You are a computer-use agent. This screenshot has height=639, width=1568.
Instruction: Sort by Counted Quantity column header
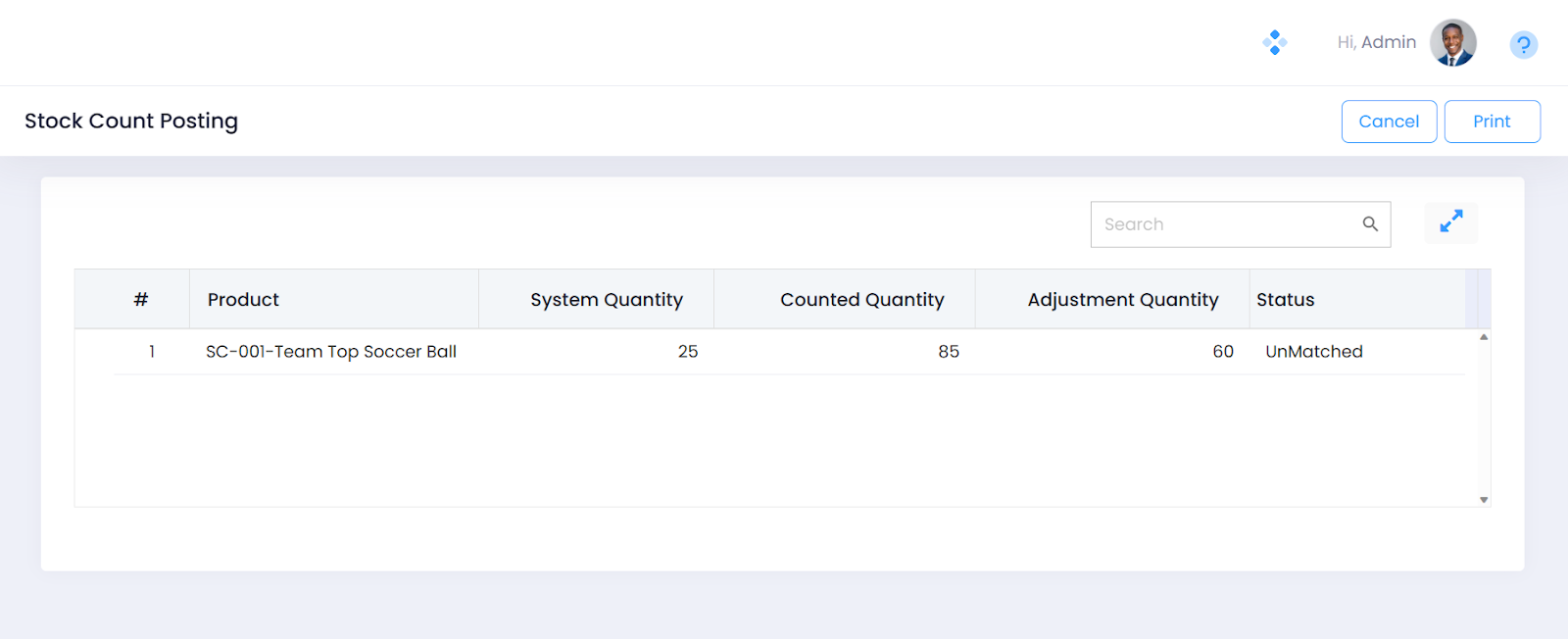pyautogui.click(x=861, y=300)
